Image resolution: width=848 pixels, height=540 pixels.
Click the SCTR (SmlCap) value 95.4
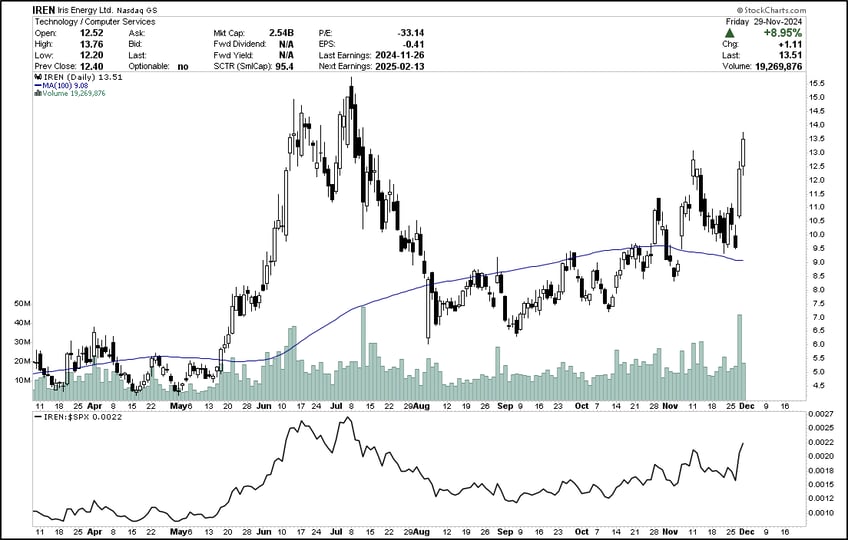pos(284,66)
